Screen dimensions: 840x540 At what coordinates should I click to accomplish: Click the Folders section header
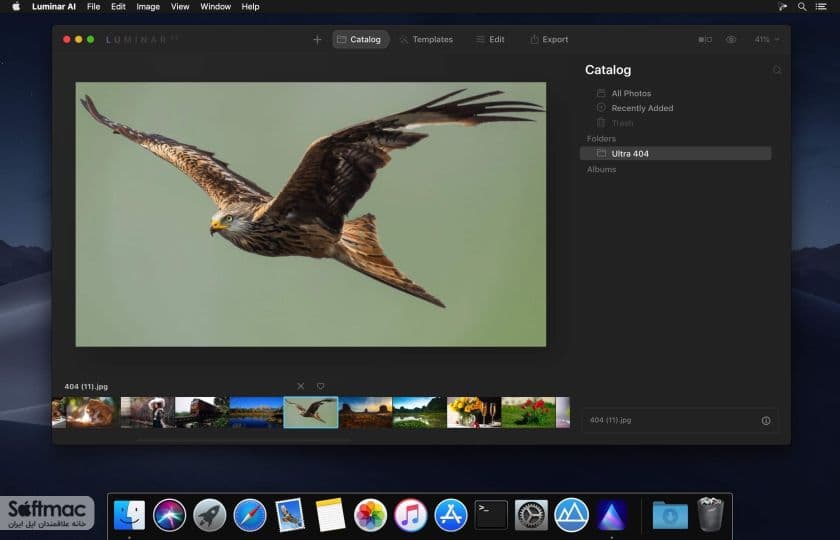[x=601, y=139]
